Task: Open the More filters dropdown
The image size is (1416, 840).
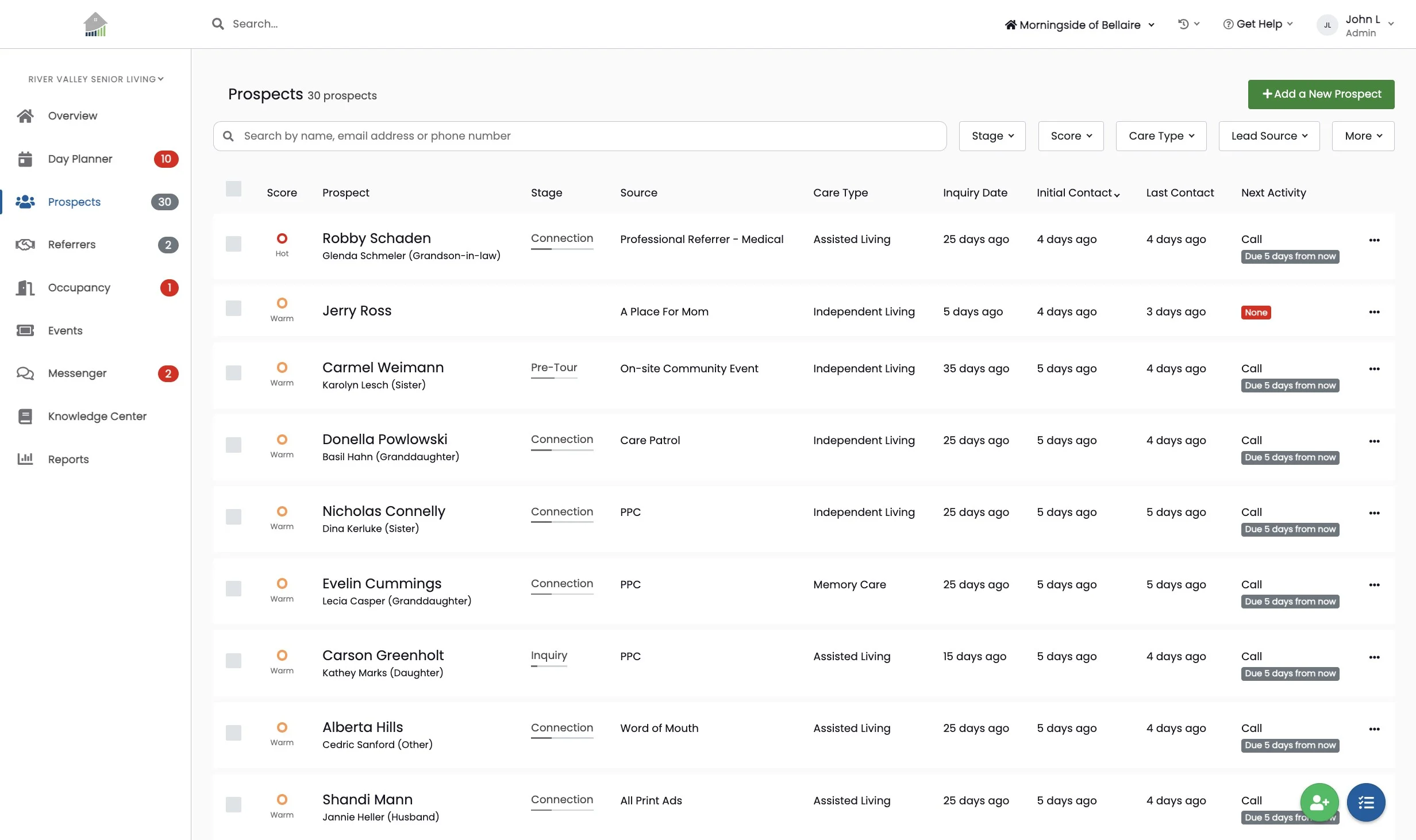Action: click(x=1363, y=136)
